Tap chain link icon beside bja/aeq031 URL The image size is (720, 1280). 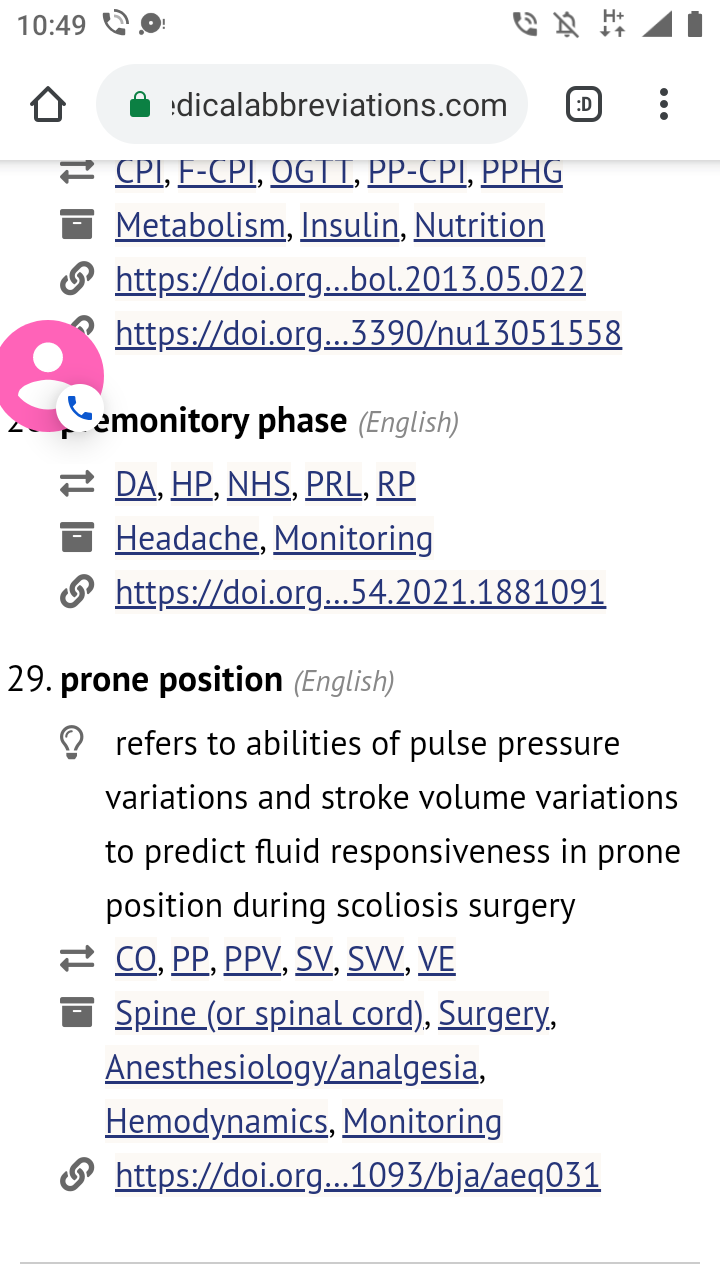(76, 1175)
